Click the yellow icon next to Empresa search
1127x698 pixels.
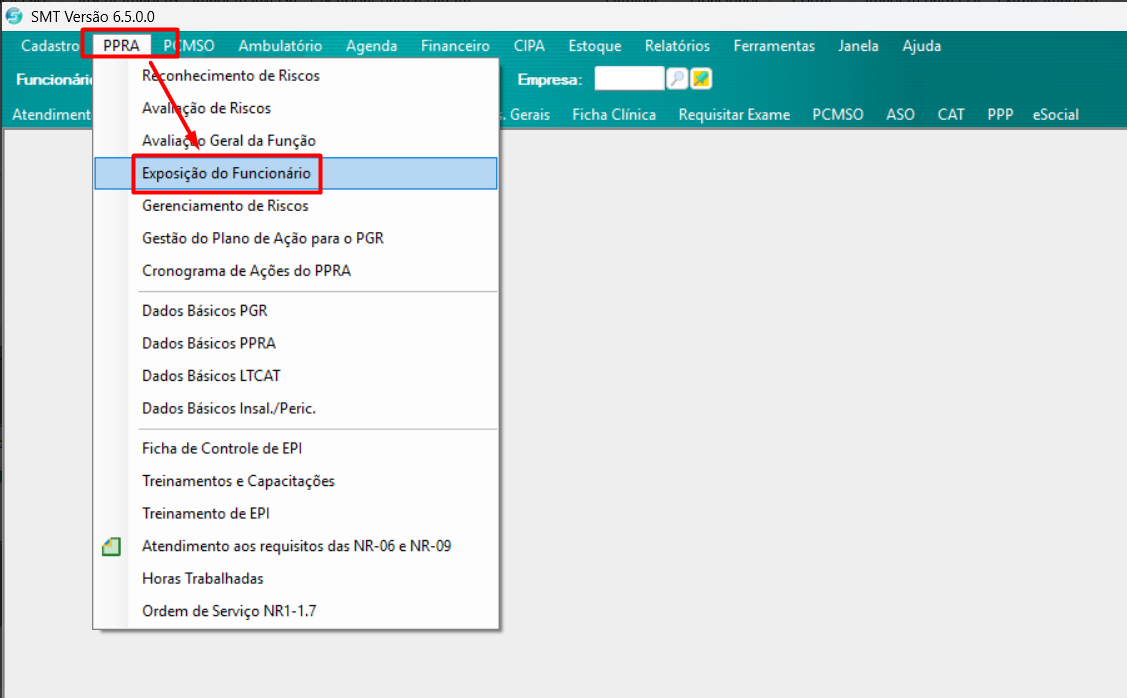point(701,79)
